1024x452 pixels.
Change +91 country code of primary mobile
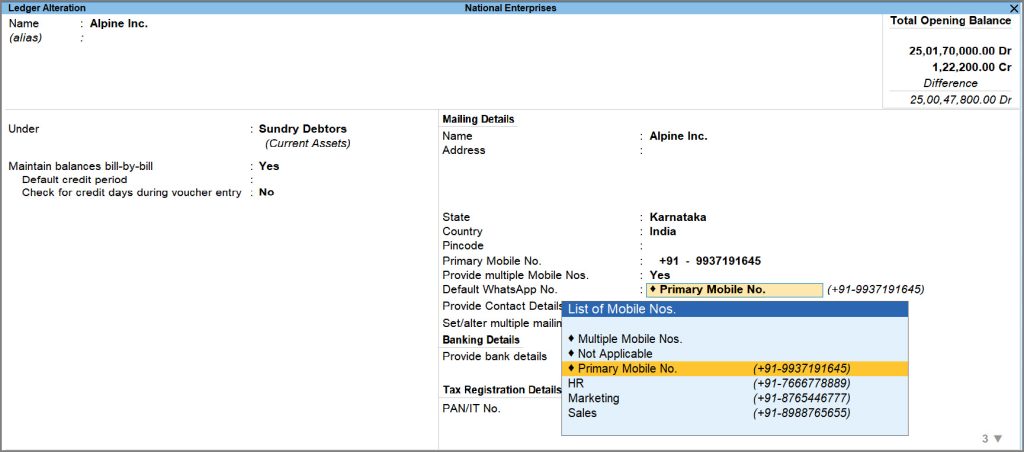(x=669, y=261)
